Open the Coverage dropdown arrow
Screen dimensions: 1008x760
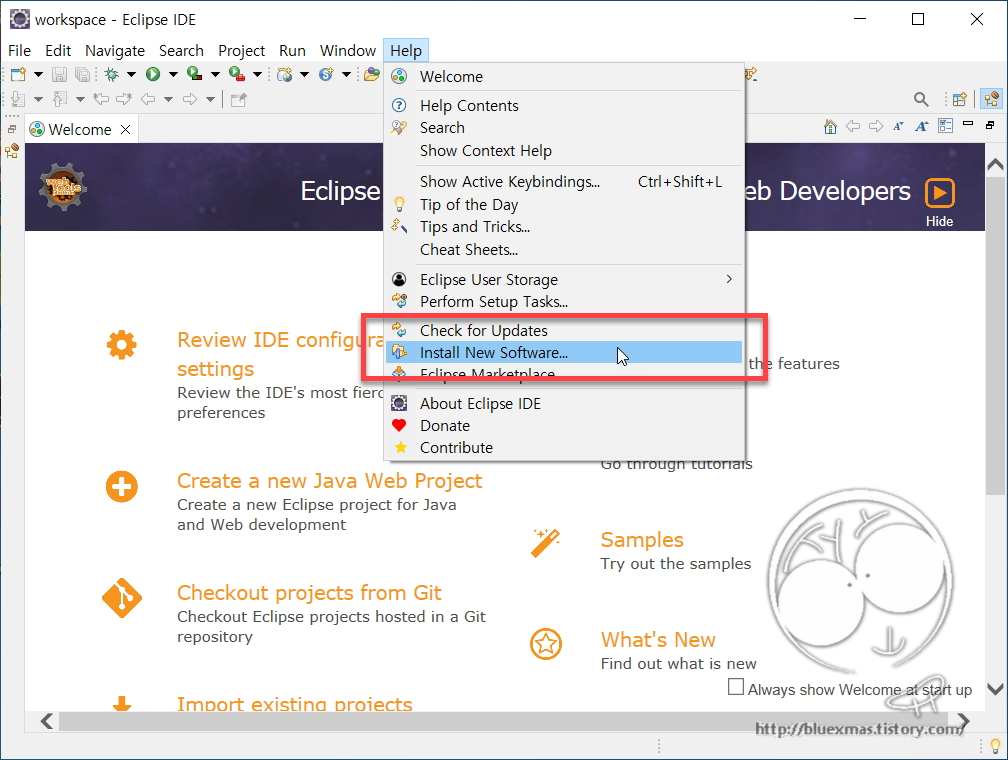pyautogui.click(x=215, y=75)
